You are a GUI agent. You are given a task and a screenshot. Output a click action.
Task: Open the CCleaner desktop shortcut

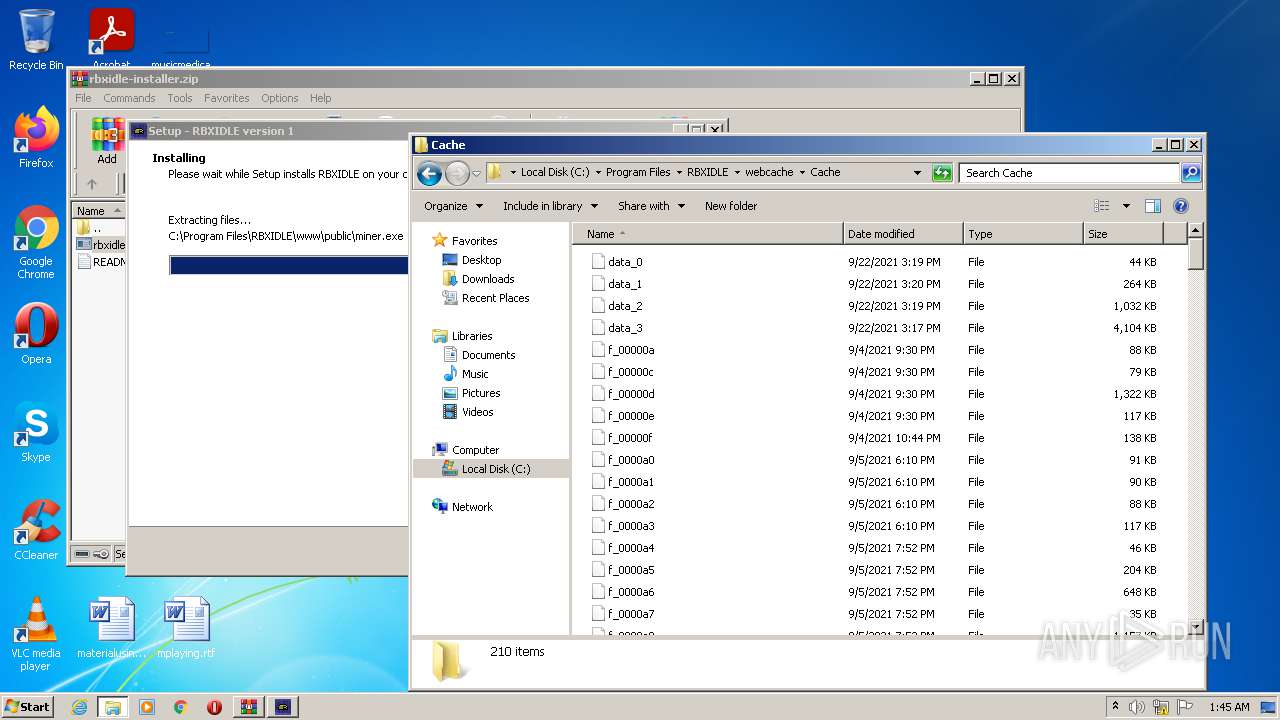(36, 530)
